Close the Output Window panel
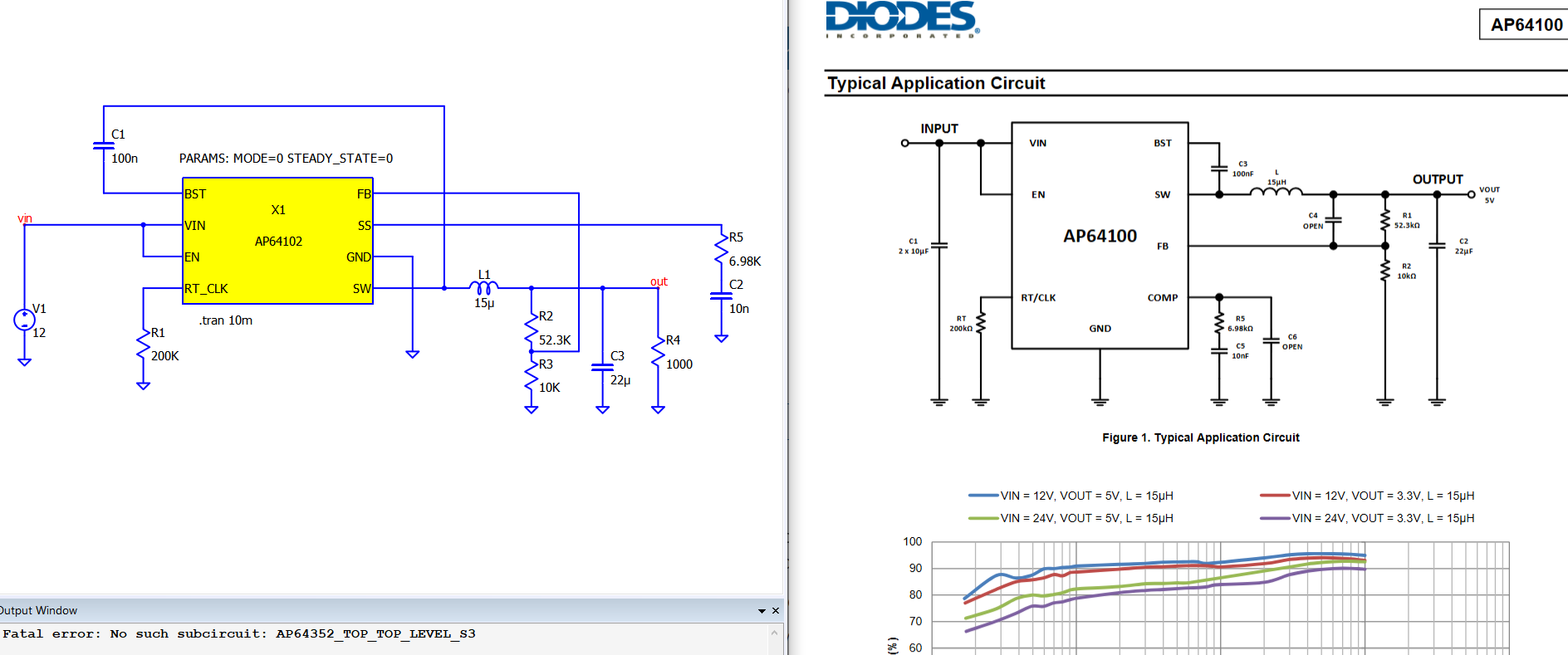 [776, 611]
